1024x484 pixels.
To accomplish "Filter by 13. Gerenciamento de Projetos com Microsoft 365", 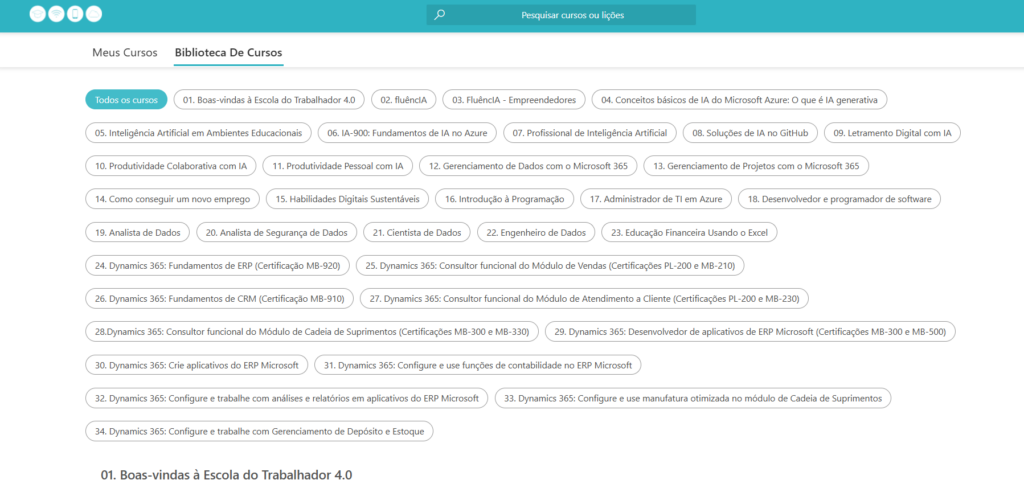I will point(756,166).
